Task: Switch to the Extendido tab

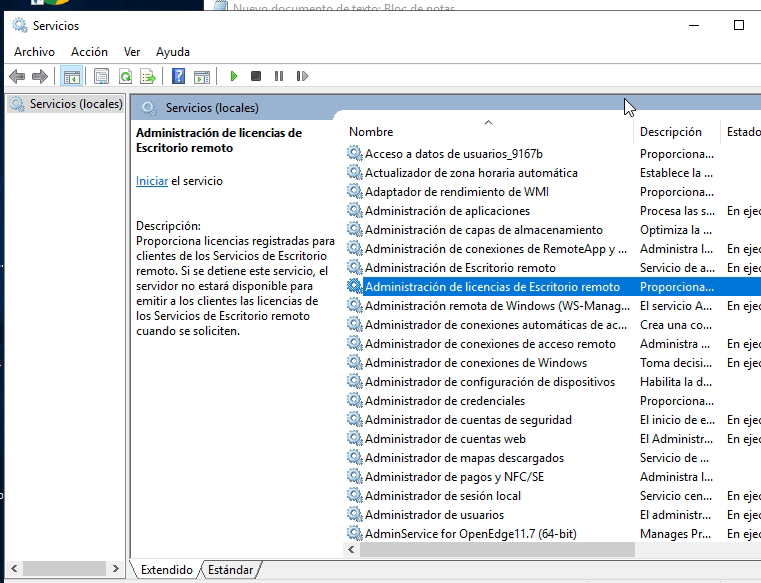Action: pyautogui.click(x=166, y=569)
